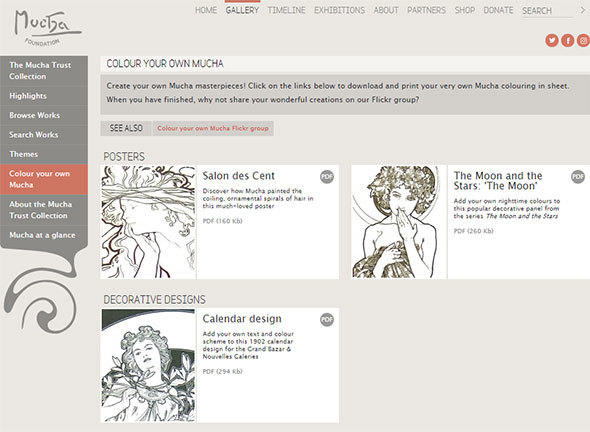Click the DECORATIVE DESIGNS section heading

(x=155, y=300)
